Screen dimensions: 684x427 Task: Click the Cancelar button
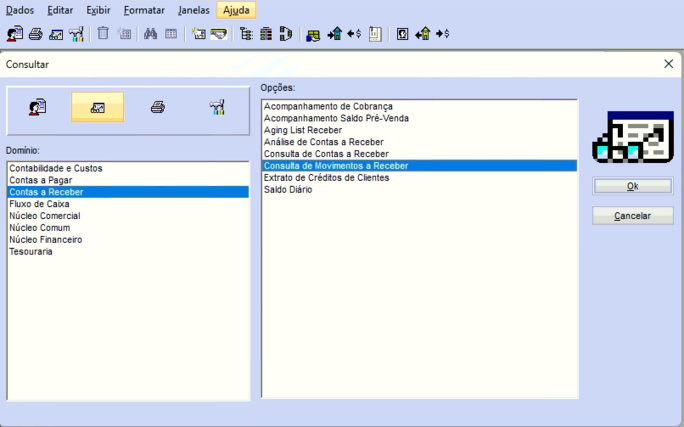coord(633,216)
